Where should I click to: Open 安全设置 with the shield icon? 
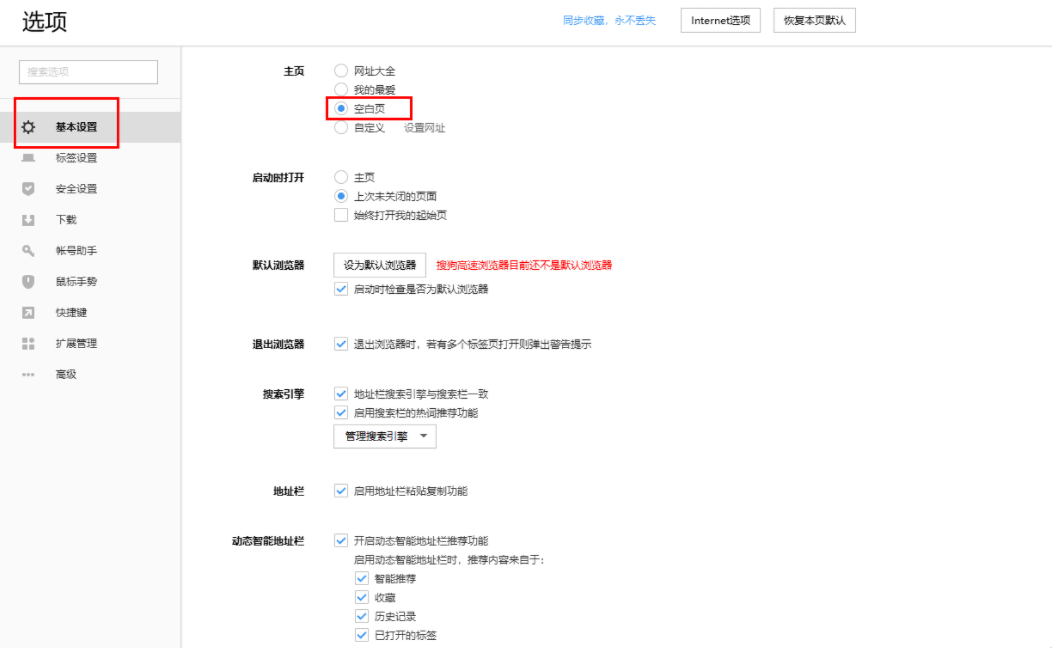tap(29, 188)
